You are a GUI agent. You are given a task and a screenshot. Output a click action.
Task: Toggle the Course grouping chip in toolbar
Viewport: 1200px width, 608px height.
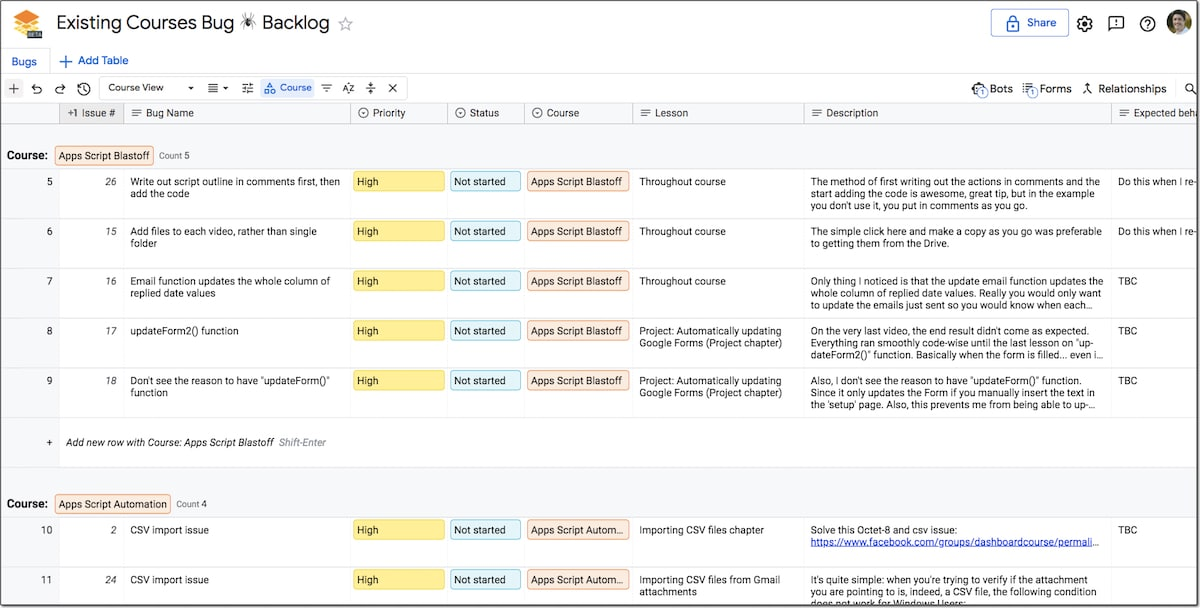click(288, 88)
